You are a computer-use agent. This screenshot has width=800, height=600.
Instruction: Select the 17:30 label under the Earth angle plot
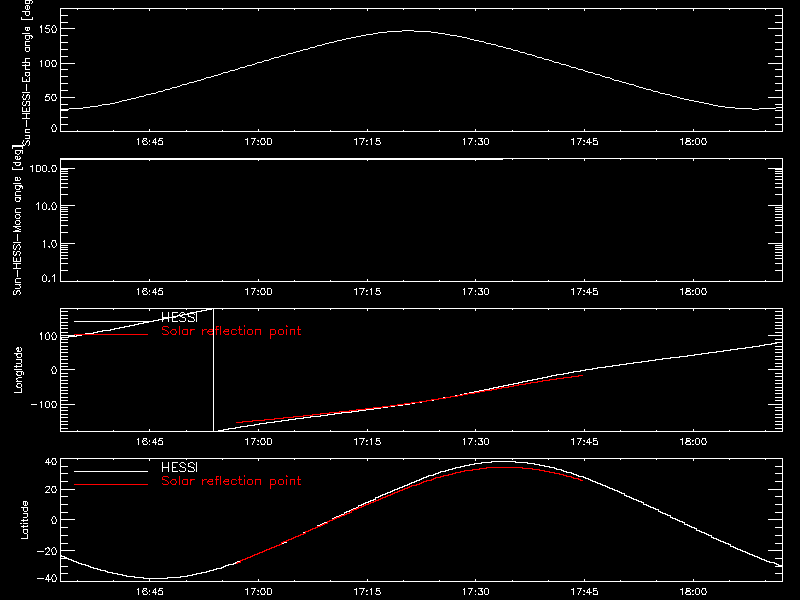coord(476,142)
